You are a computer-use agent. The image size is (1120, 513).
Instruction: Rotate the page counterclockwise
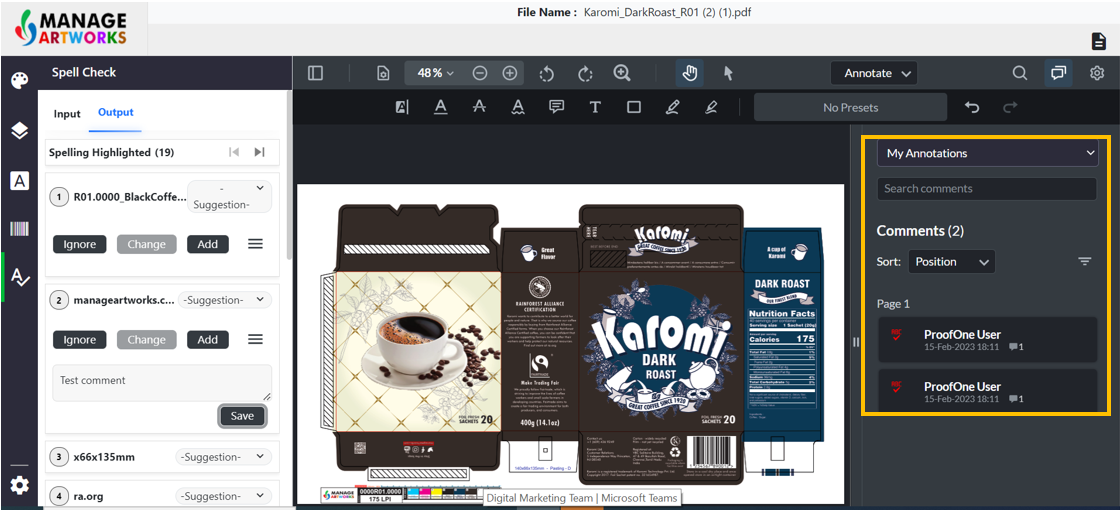pyautogui.click(x=547, y=73)
